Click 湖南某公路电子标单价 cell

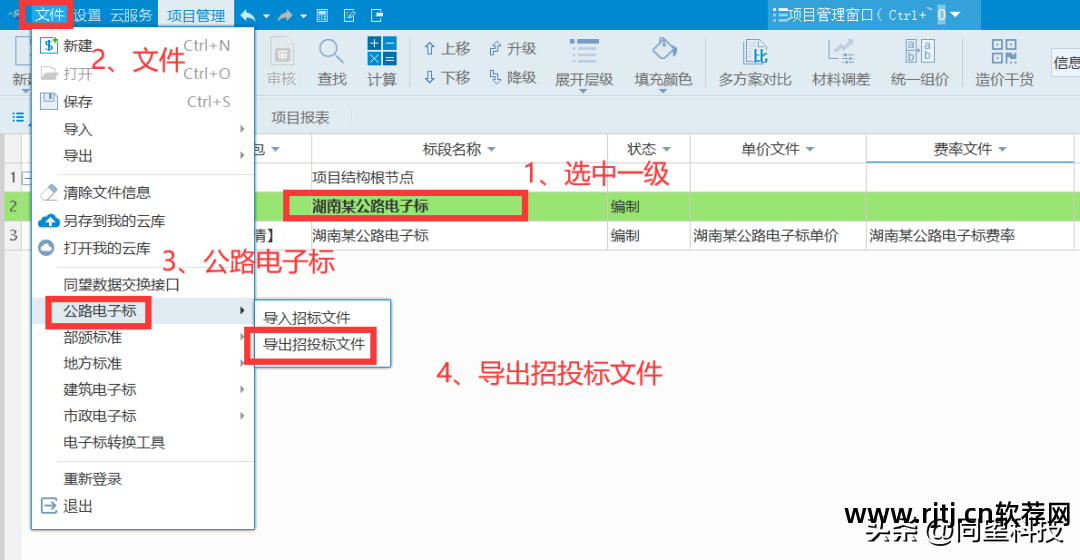click(x=778, y=236)
